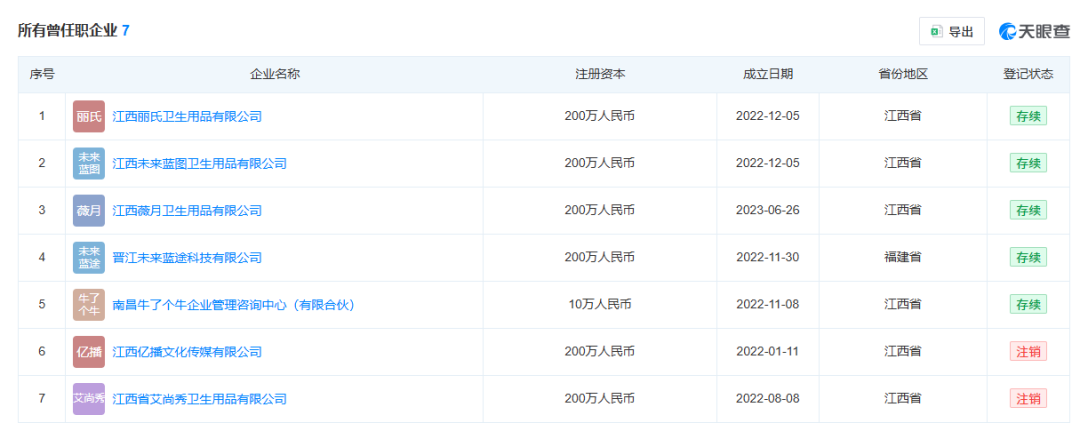
Task: Click 注销 status tag for 江西亿播文化传媒
Action: point(1028,351)
